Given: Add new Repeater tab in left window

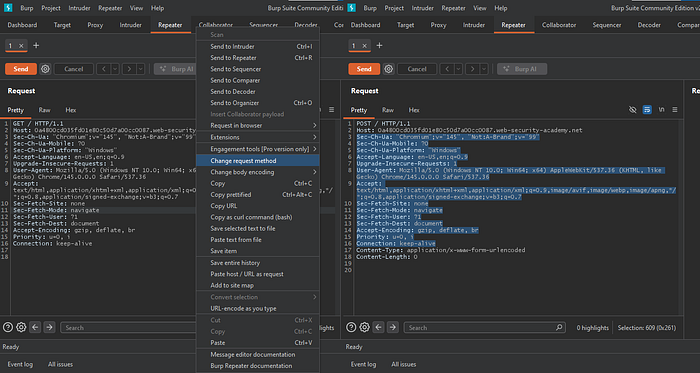Looking at the screenshot, I should click(x=36, y=46).
